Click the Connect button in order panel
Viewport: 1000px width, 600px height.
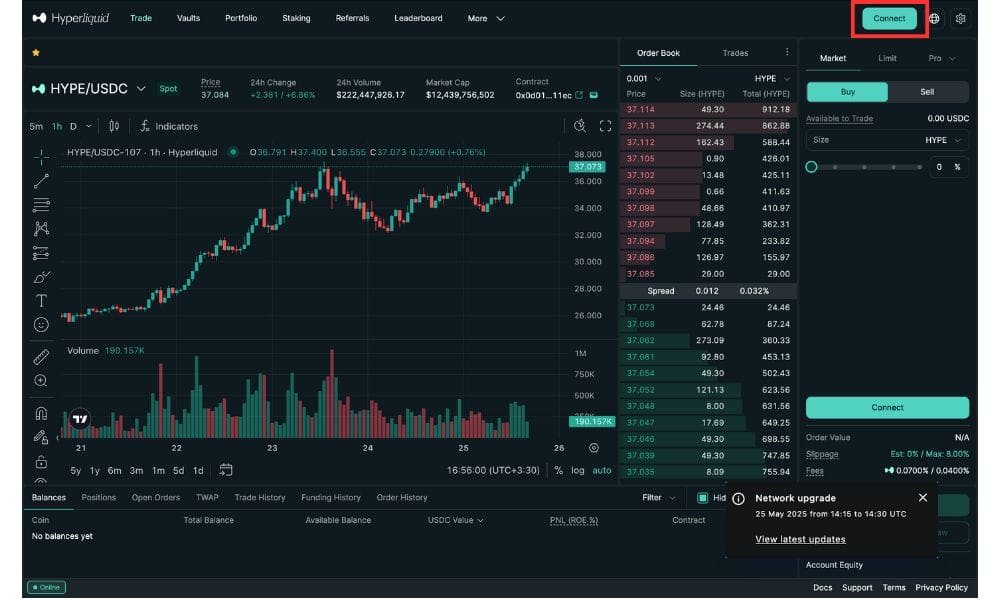887,407
